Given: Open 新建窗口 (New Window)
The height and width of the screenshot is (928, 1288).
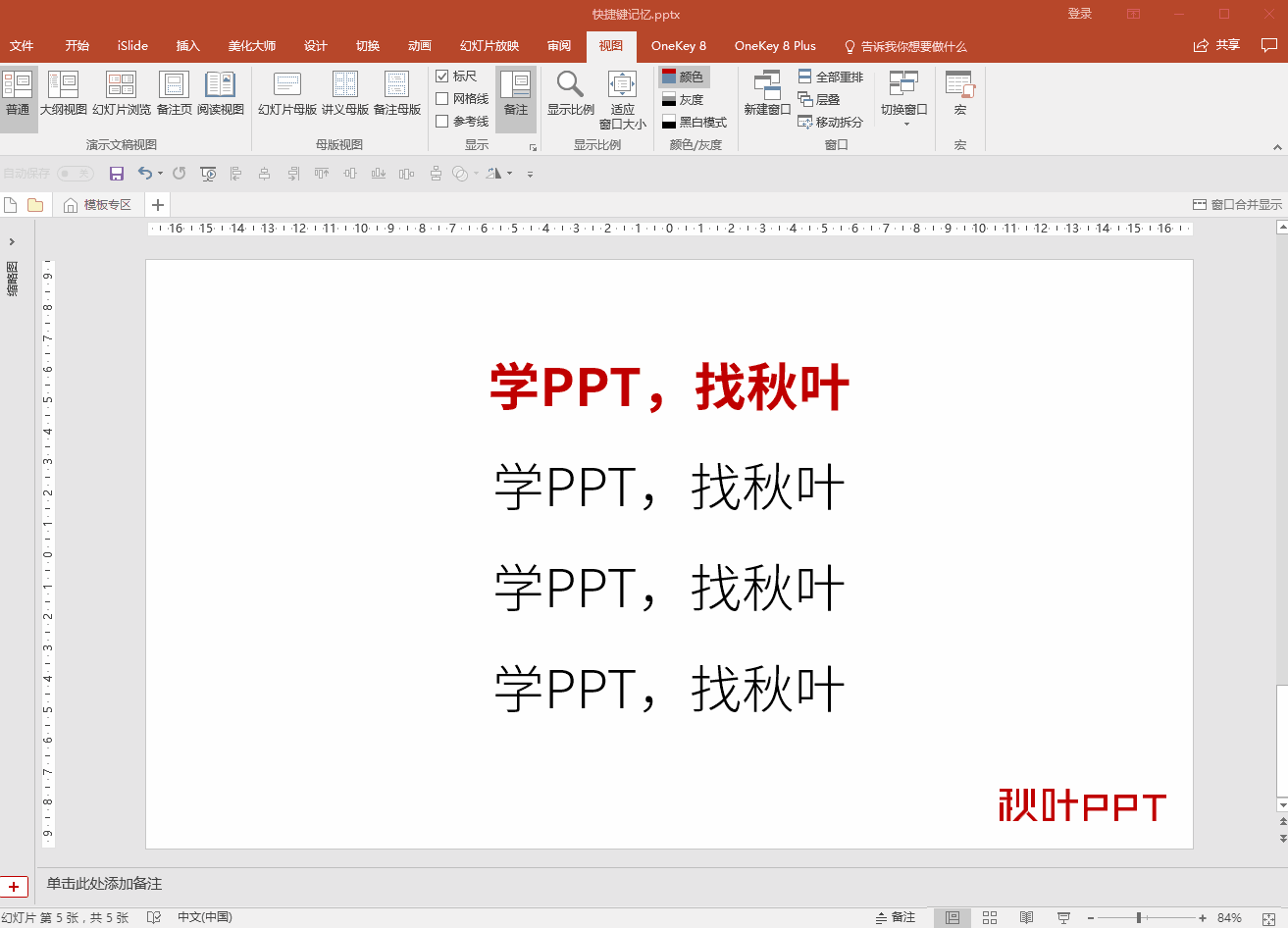Looking at the screenshot, I should [x=766, y=93].
